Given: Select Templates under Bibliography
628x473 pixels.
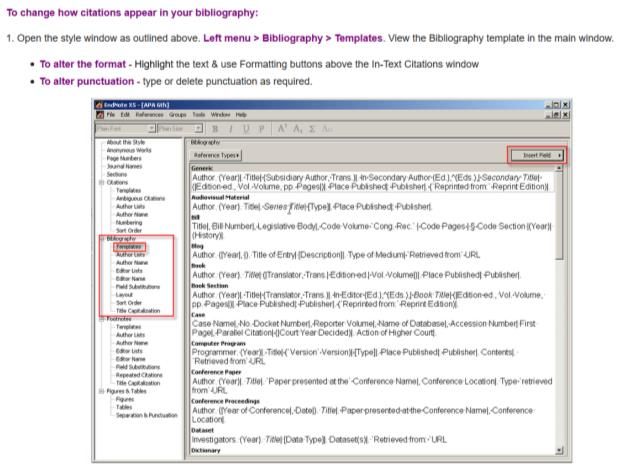Looking at the screenshot, I should pos(129,247).
